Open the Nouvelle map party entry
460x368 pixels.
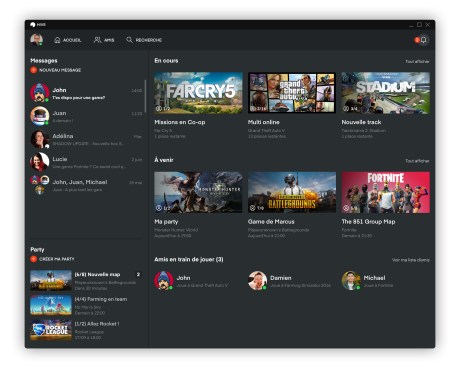pos(86,281)
